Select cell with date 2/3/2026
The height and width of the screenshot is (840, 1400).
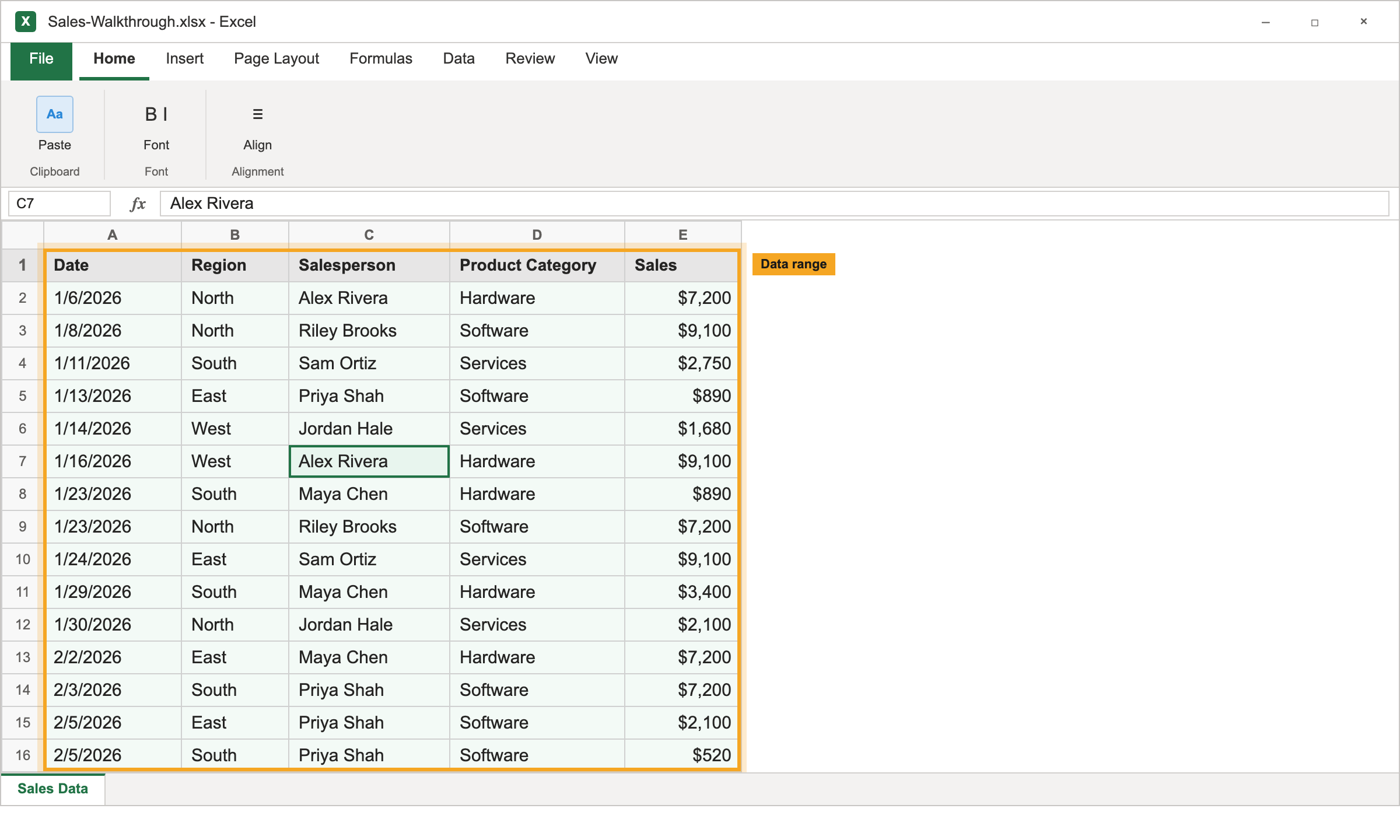[x=113, y=690]
